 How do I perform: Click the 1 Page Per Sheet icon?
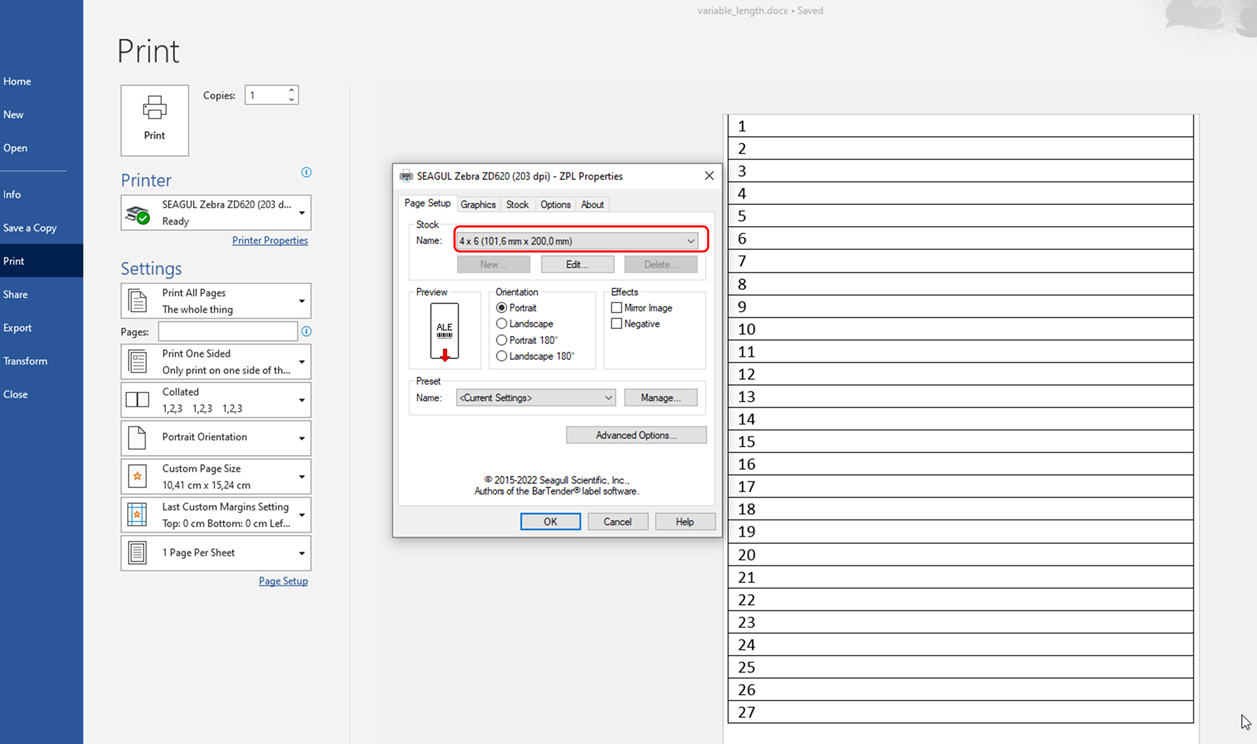(137, 552)
